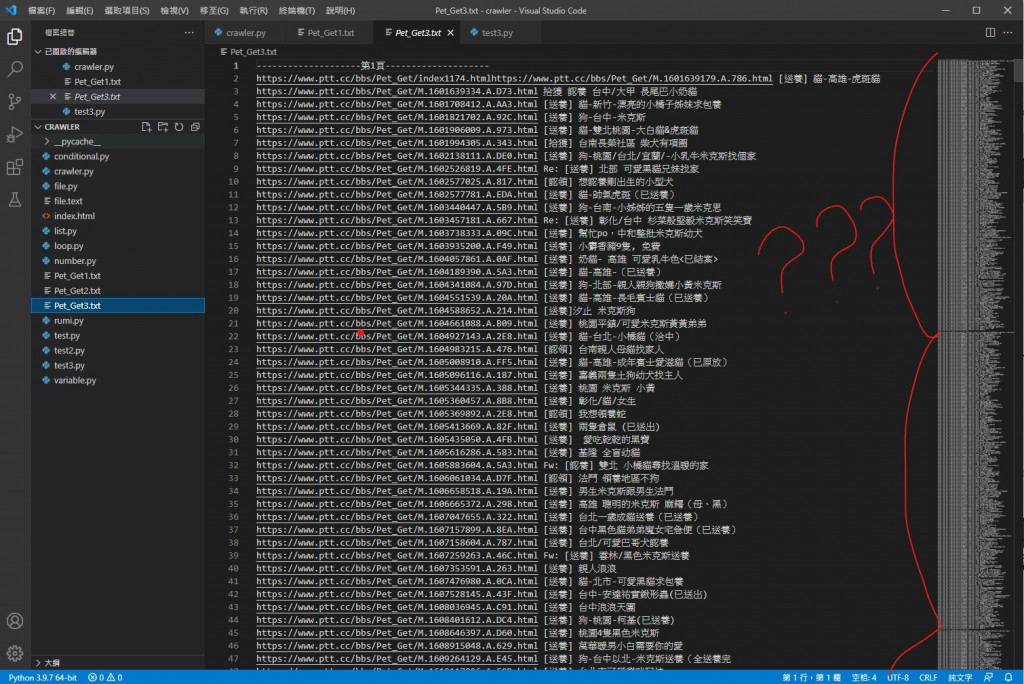Open link M.1601708412.A.AA3.html on line 4
Viewport: 1024px width, 684px height.
click(x=397, y=105)
